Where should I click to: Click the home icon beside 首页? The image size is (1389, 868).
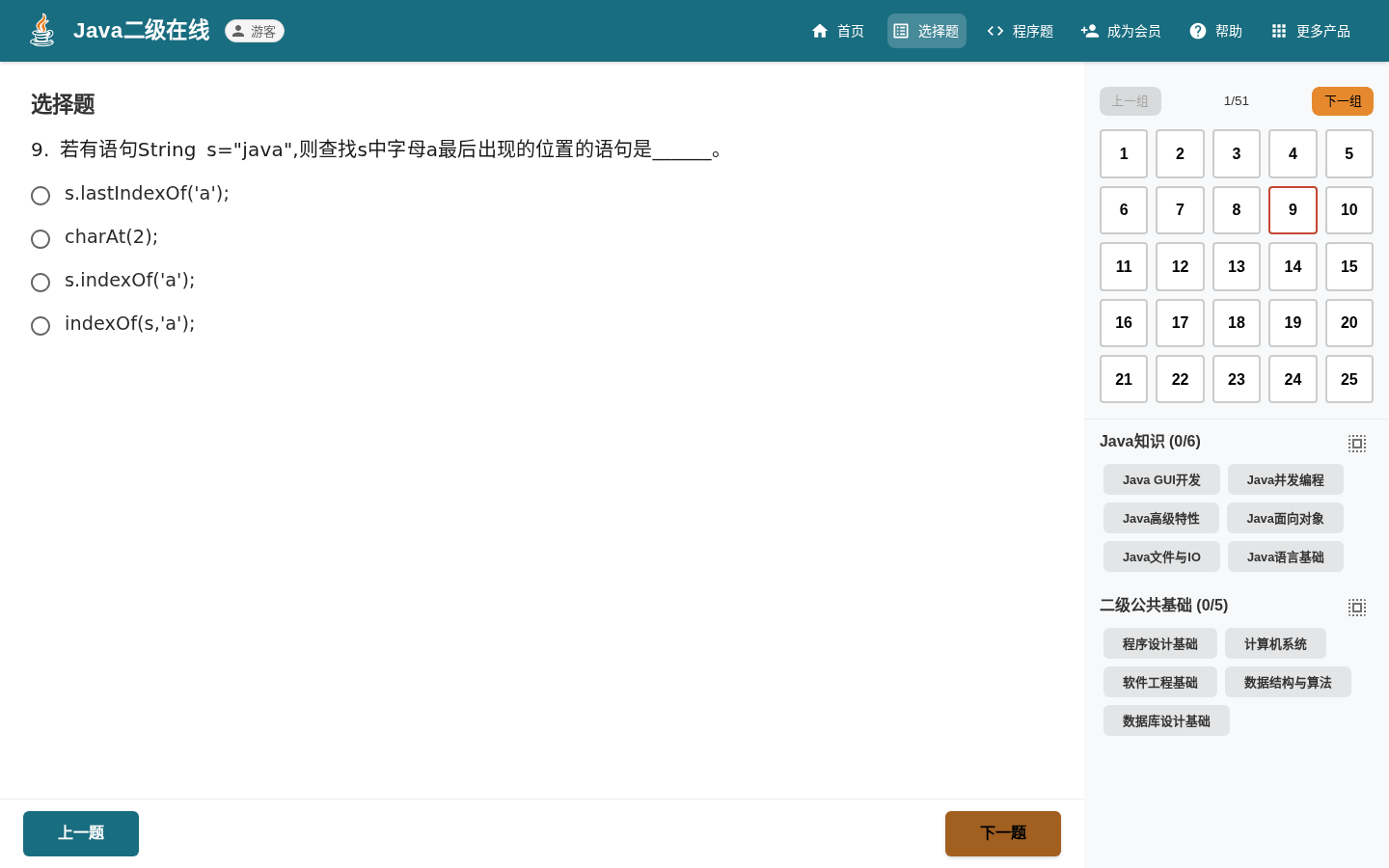(x=820, y=31)
